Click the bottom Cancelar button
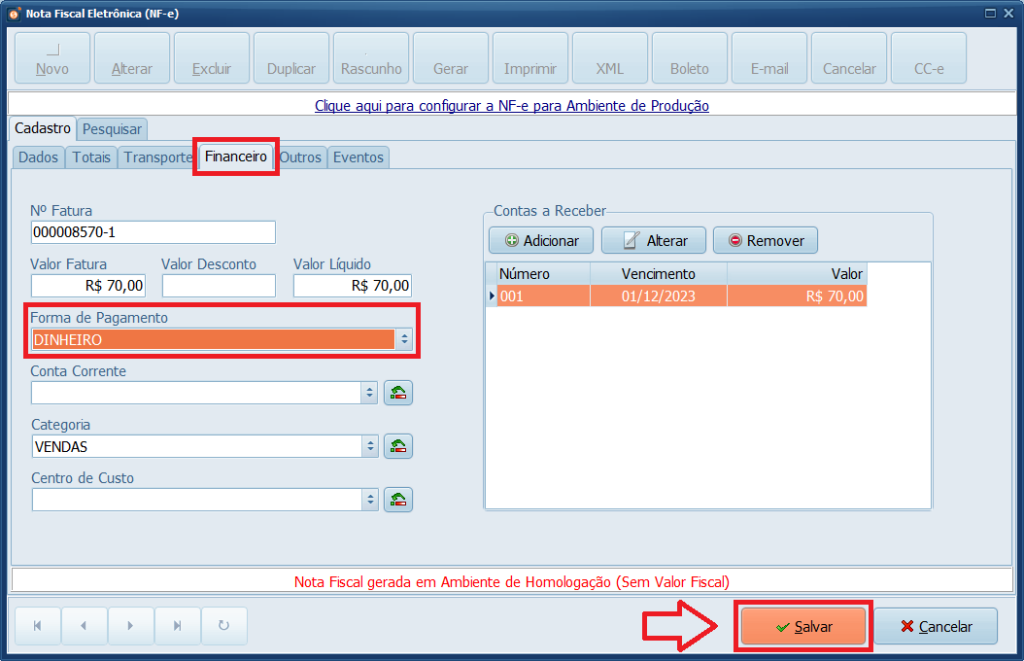This screenshot has height=661, width=1024. pos(936,627)
